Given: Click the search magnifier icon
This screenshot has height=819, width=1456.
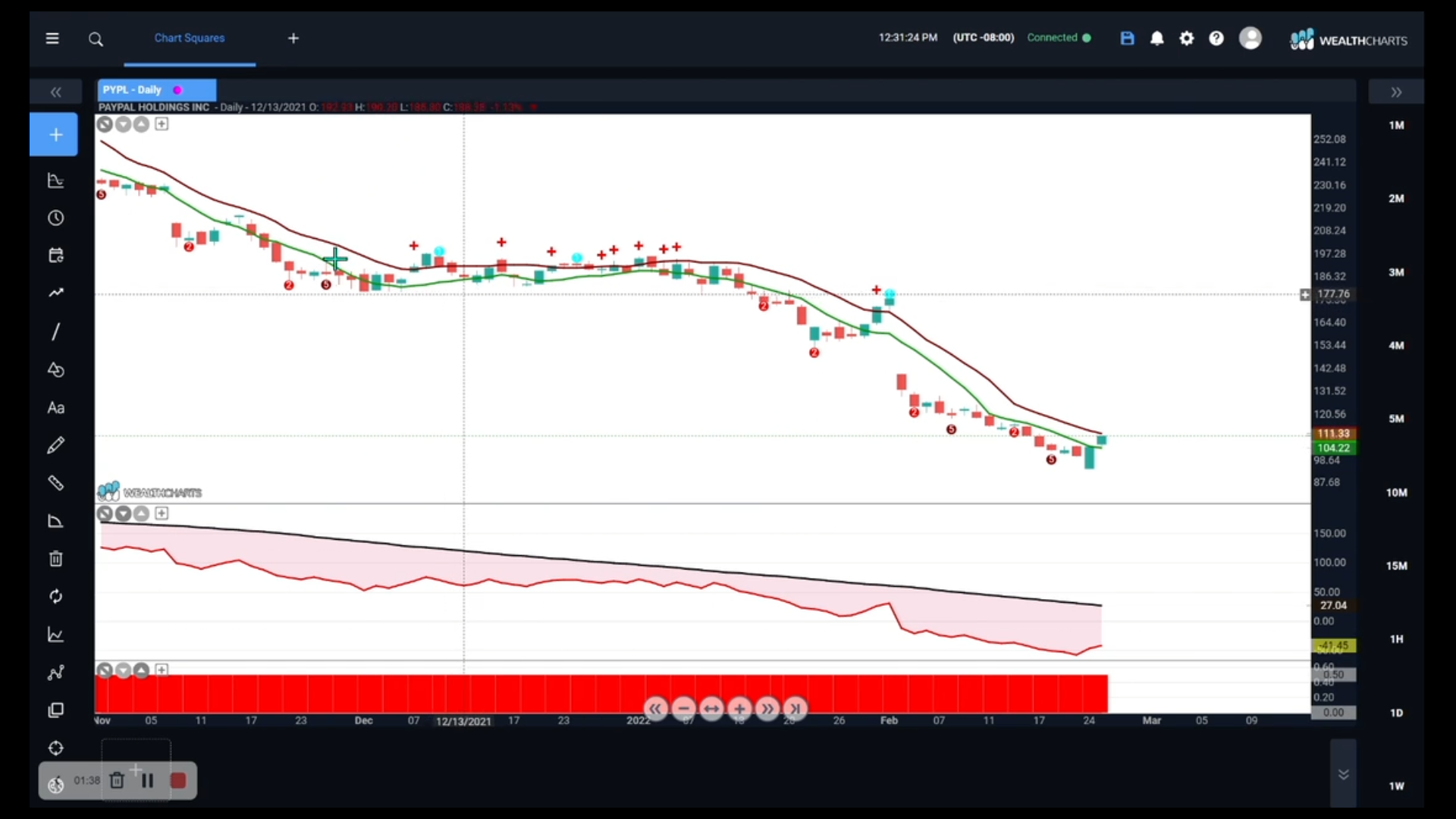Looking at the screenshot, I should coord(96,39).
